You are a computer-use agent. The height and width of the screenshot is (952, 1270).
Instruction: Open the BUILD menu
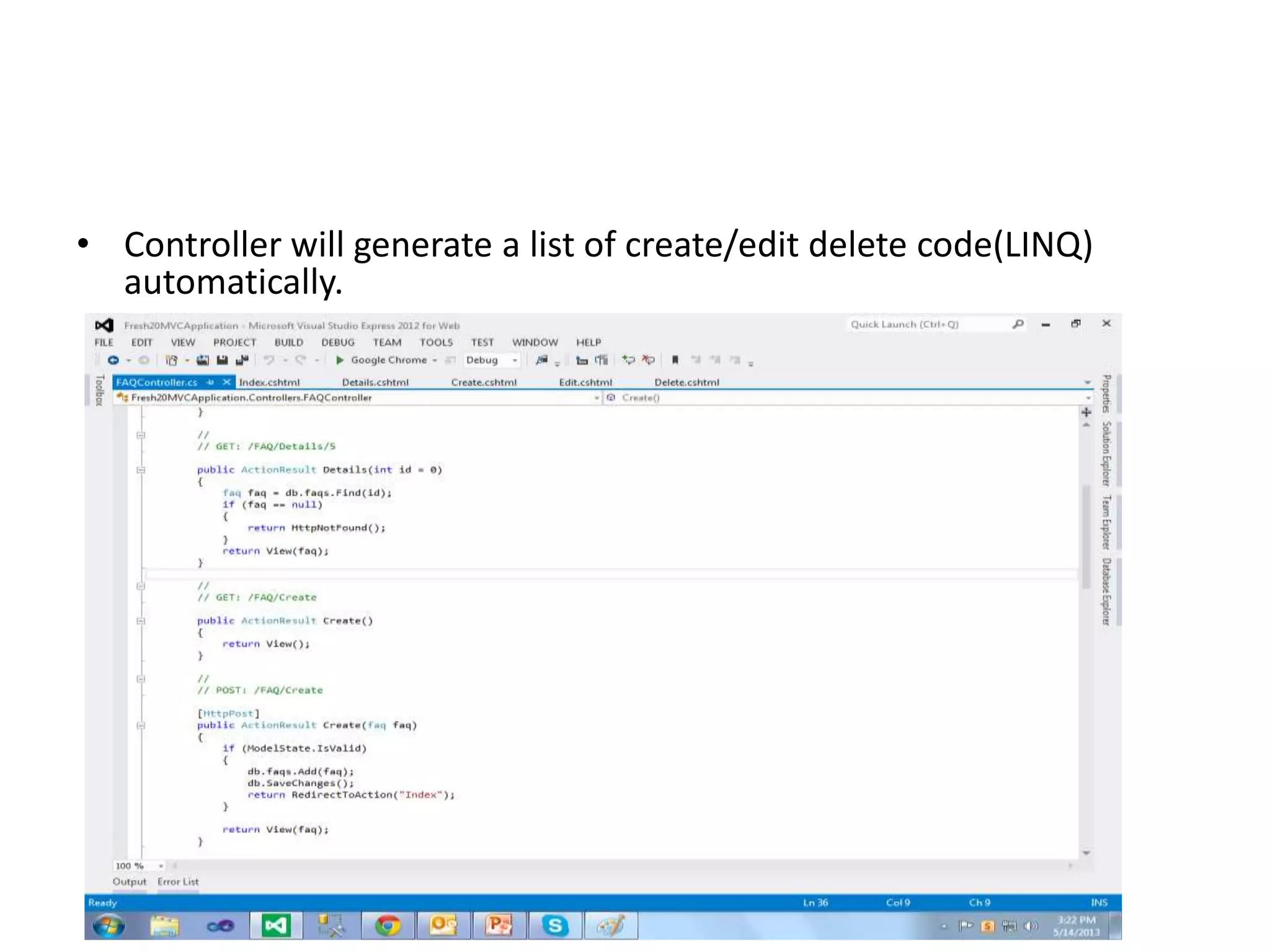(x=289, y=342)
